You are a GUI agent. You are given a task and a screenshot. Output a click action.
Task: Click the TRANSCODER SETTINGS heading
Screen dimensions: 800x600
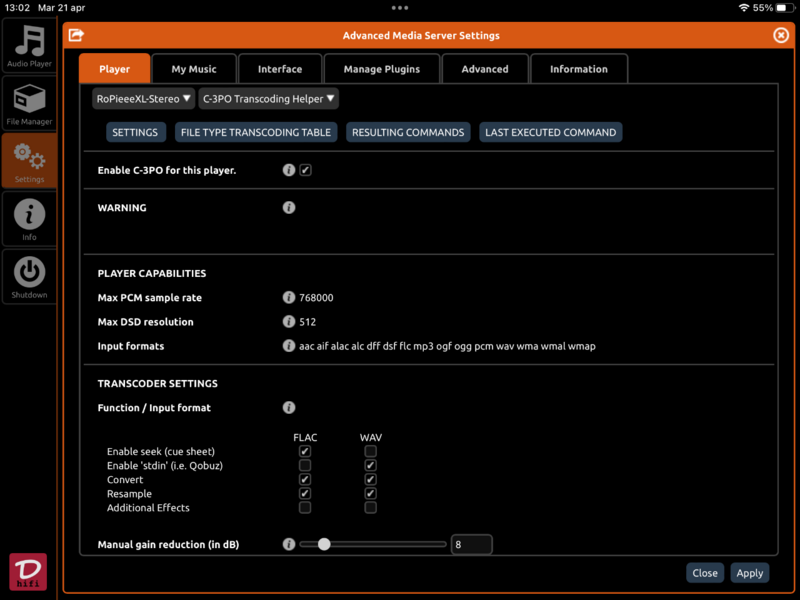coord(158,383)
